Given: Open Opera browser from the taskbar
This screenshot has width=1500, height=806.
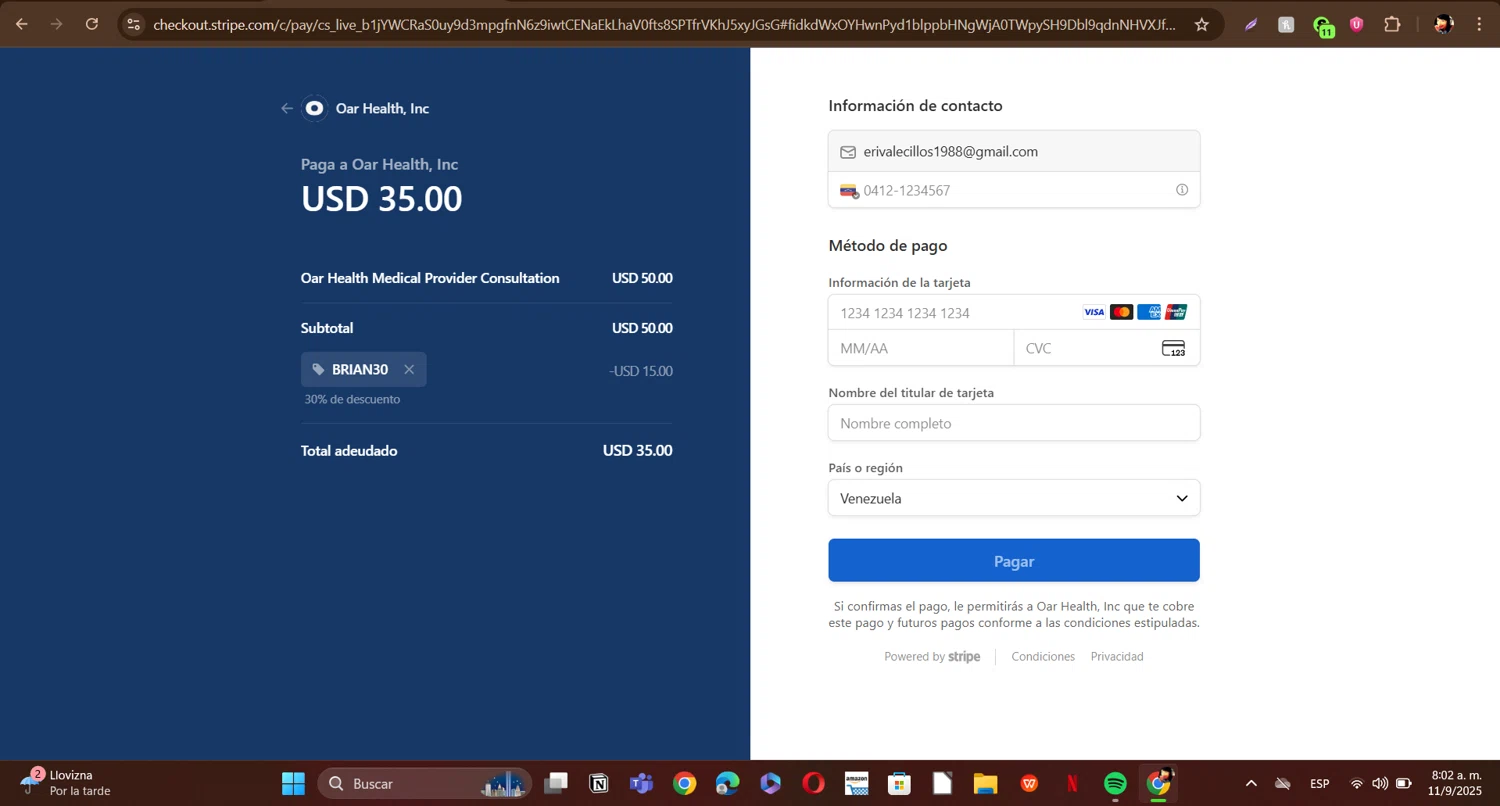Looking at the screenshot, I should point(813,783).
